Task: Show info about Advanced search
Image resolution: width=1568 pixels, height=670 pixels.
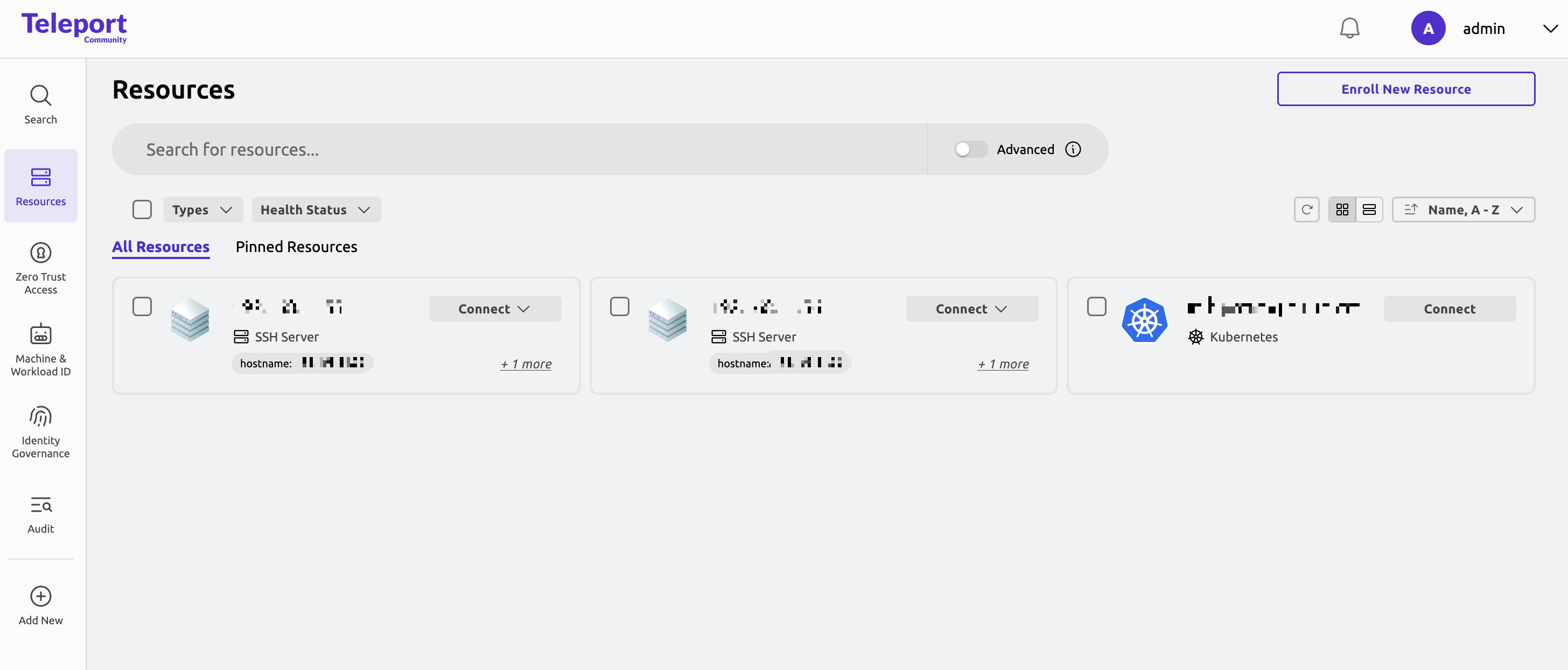Action: coord(1073,149)
